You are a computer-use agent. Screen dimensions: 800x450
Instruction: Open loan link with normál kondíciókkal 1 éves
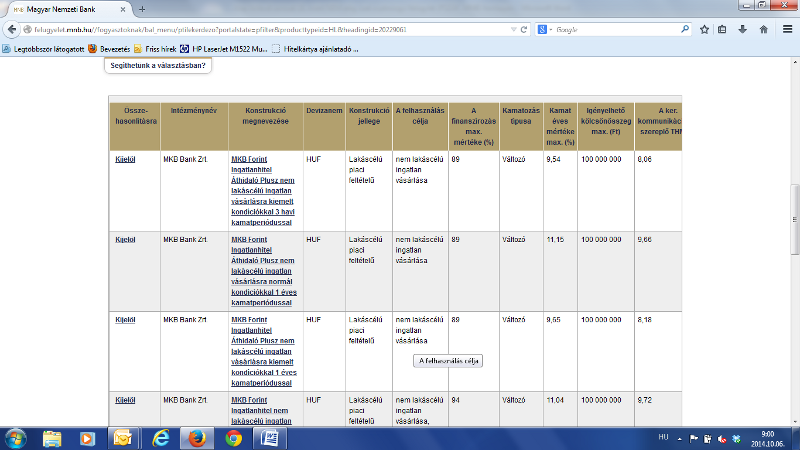(264, 271)
